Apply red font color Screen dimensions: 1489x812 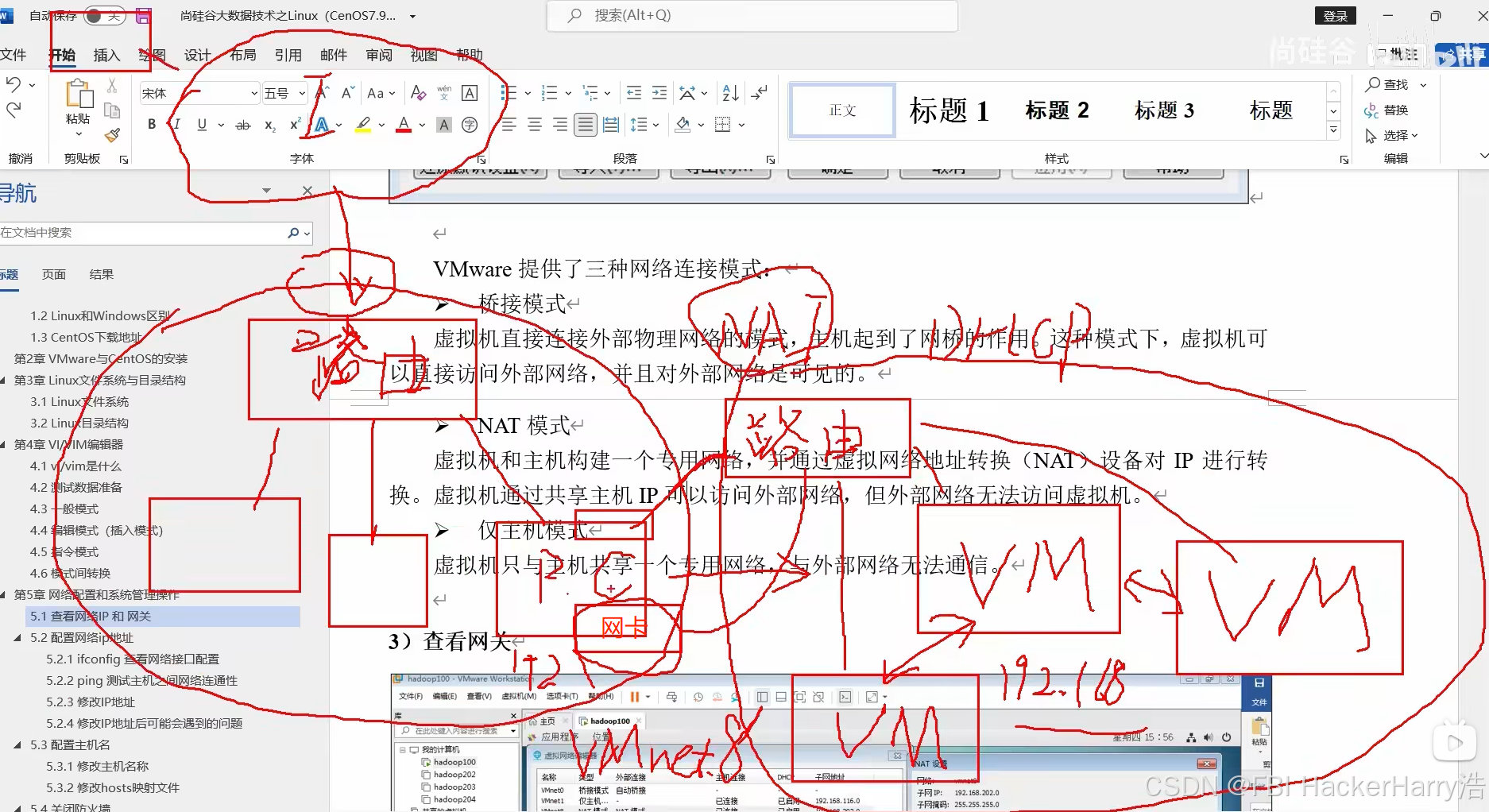point(404,125)
